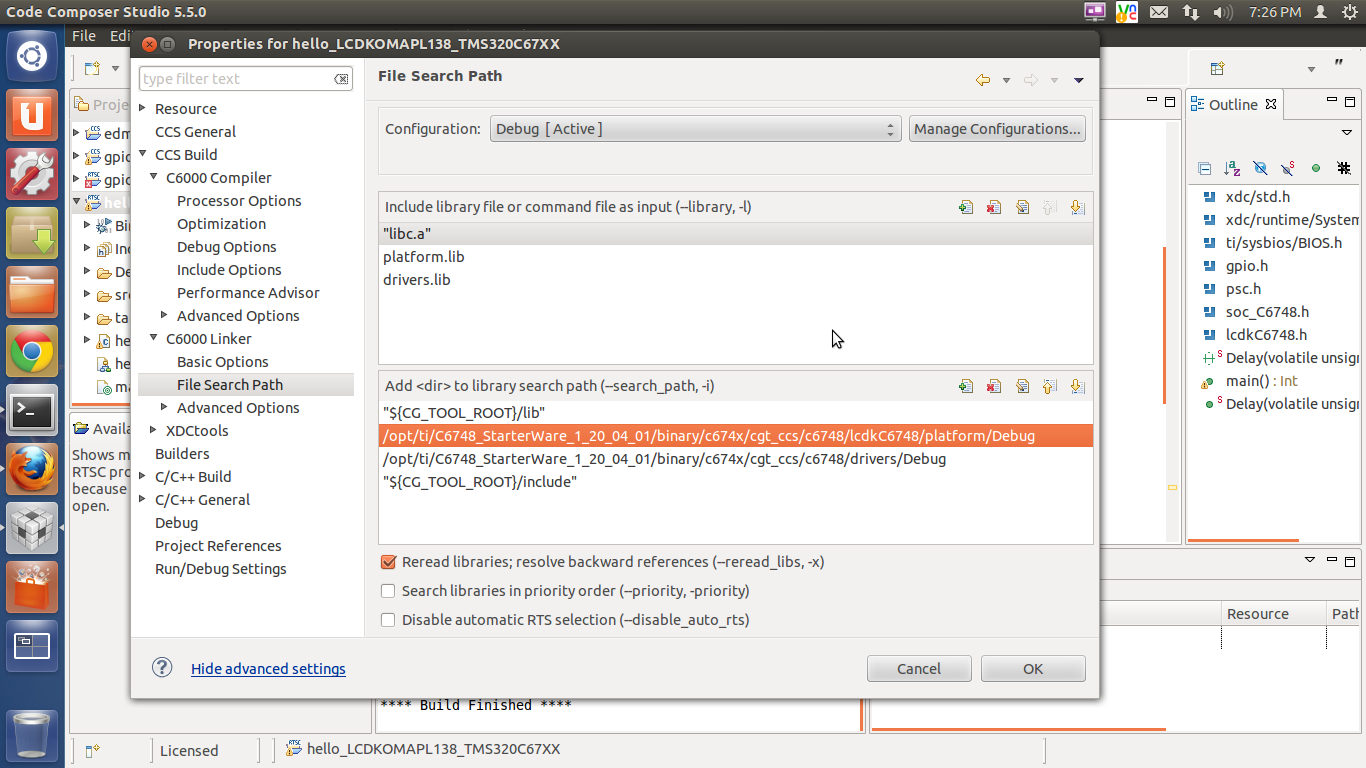Image resolution: width=1366 pixels, height=768 pixels.
Task: Click the type filter text field
Action: point(236,79)
